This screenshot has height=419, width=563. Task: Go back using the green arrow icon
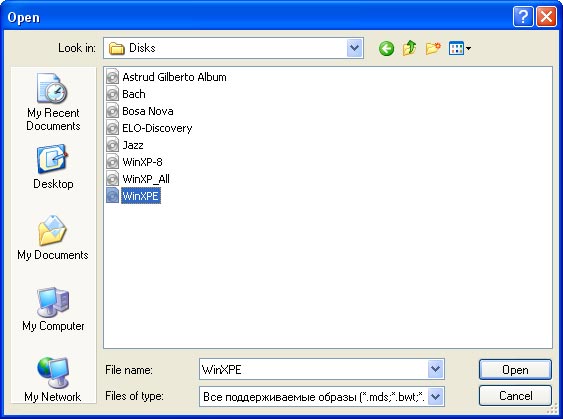tap(386, 48)
